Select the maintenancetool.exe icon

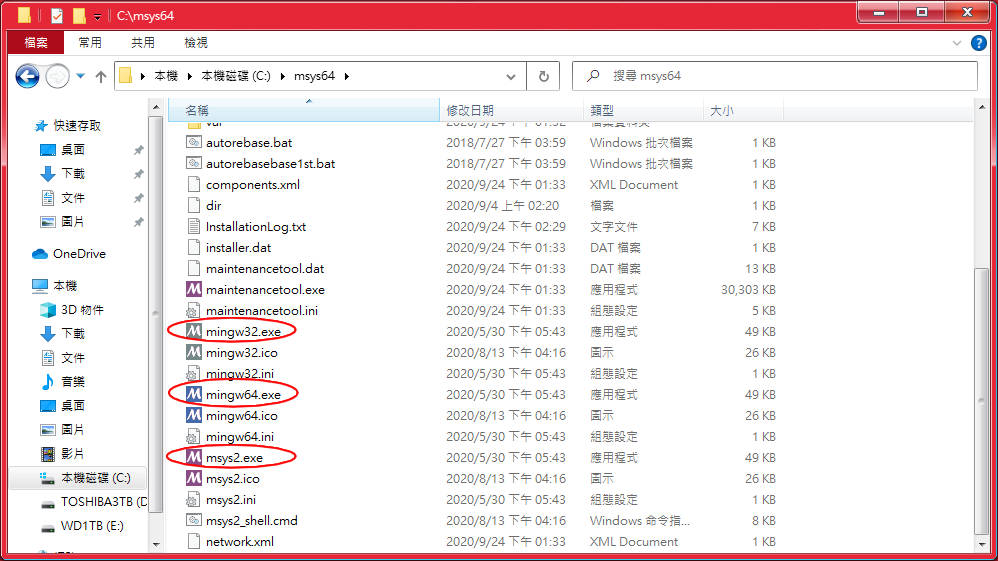[193, 290]
